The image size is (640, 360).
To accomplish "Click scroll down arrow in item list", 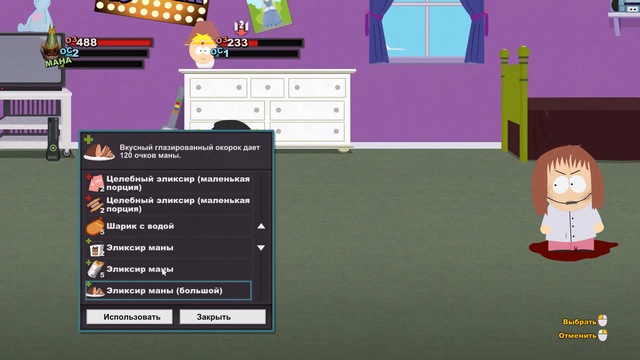I will (x=261, y=248).
